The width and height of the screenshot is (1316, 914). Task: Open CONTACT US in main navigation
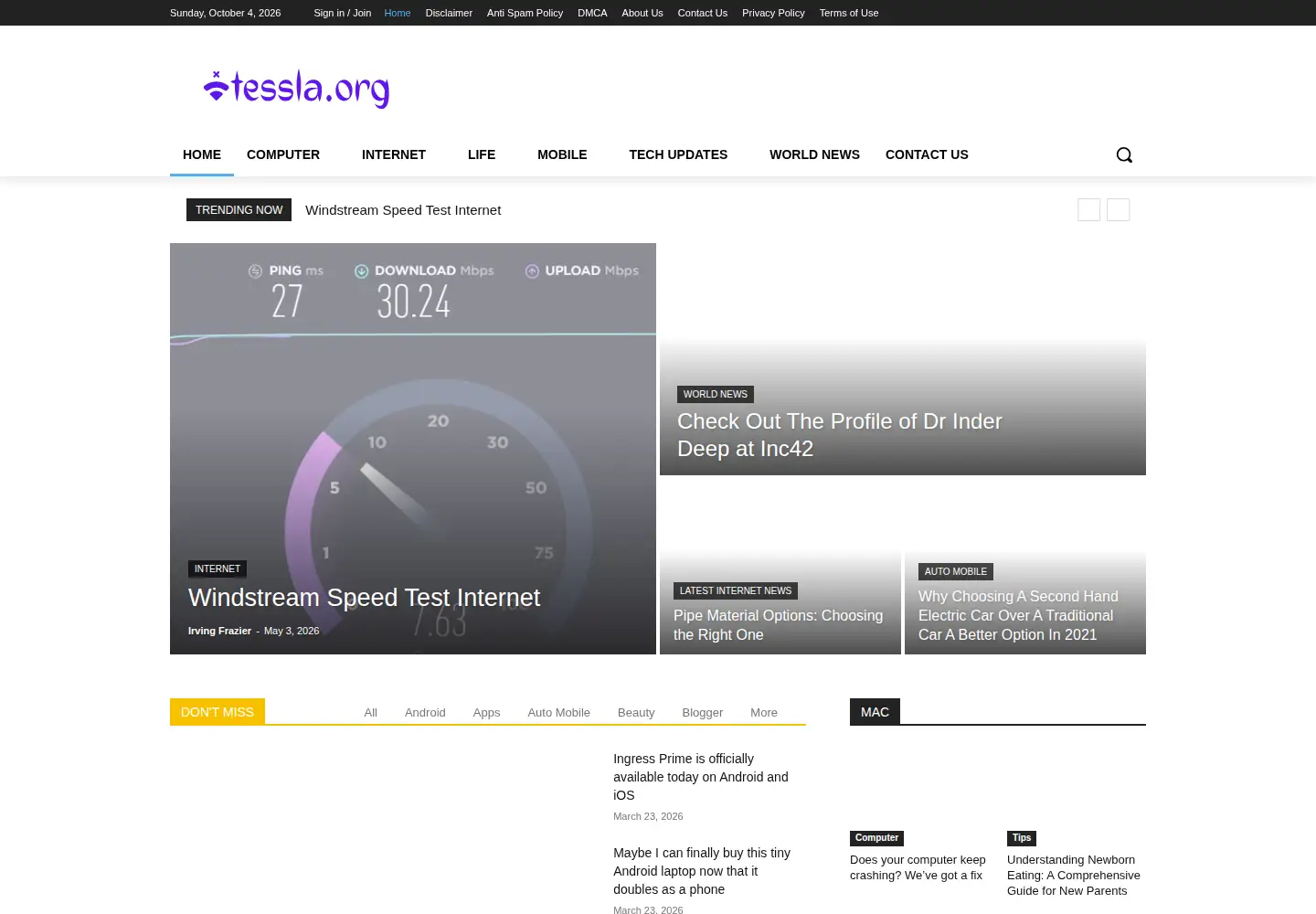tap(927, 154)
